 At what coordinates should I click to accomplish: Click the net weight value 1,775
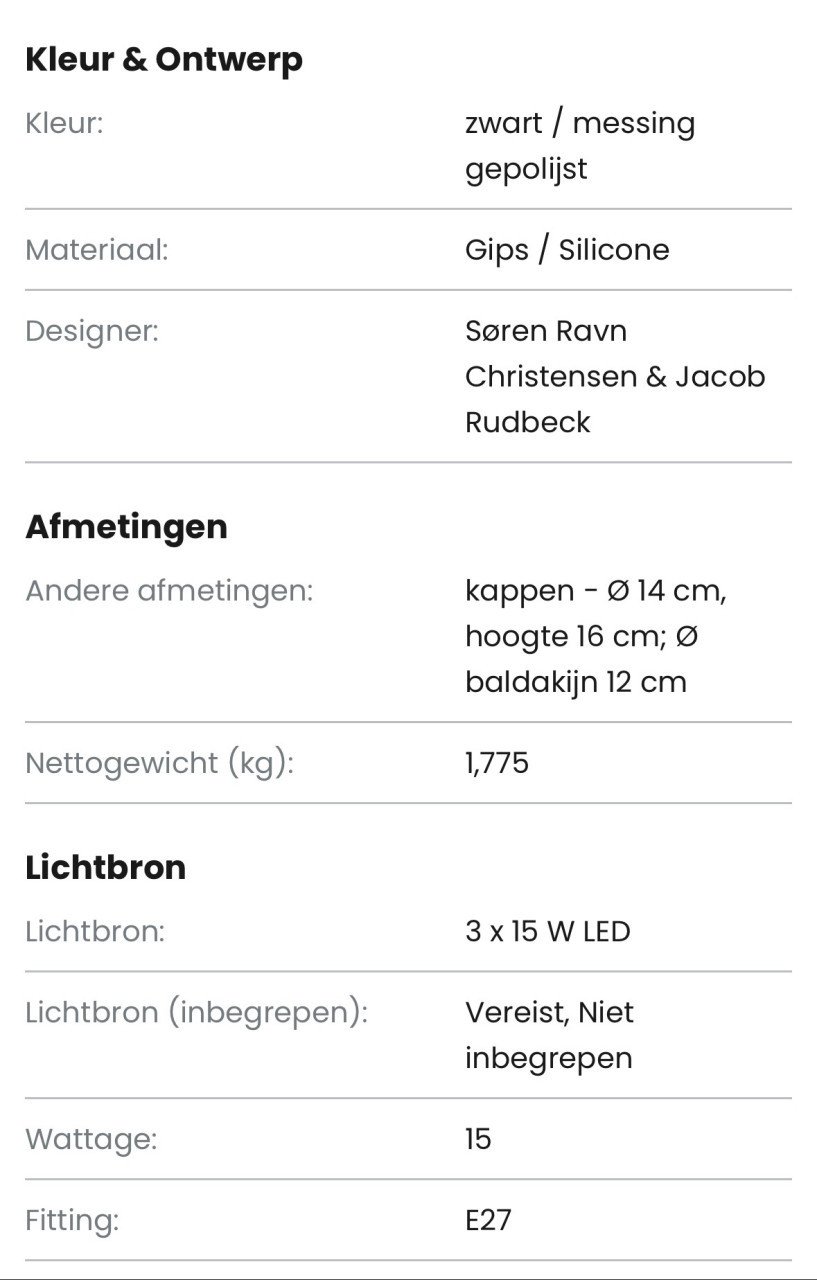click(497, 764)
